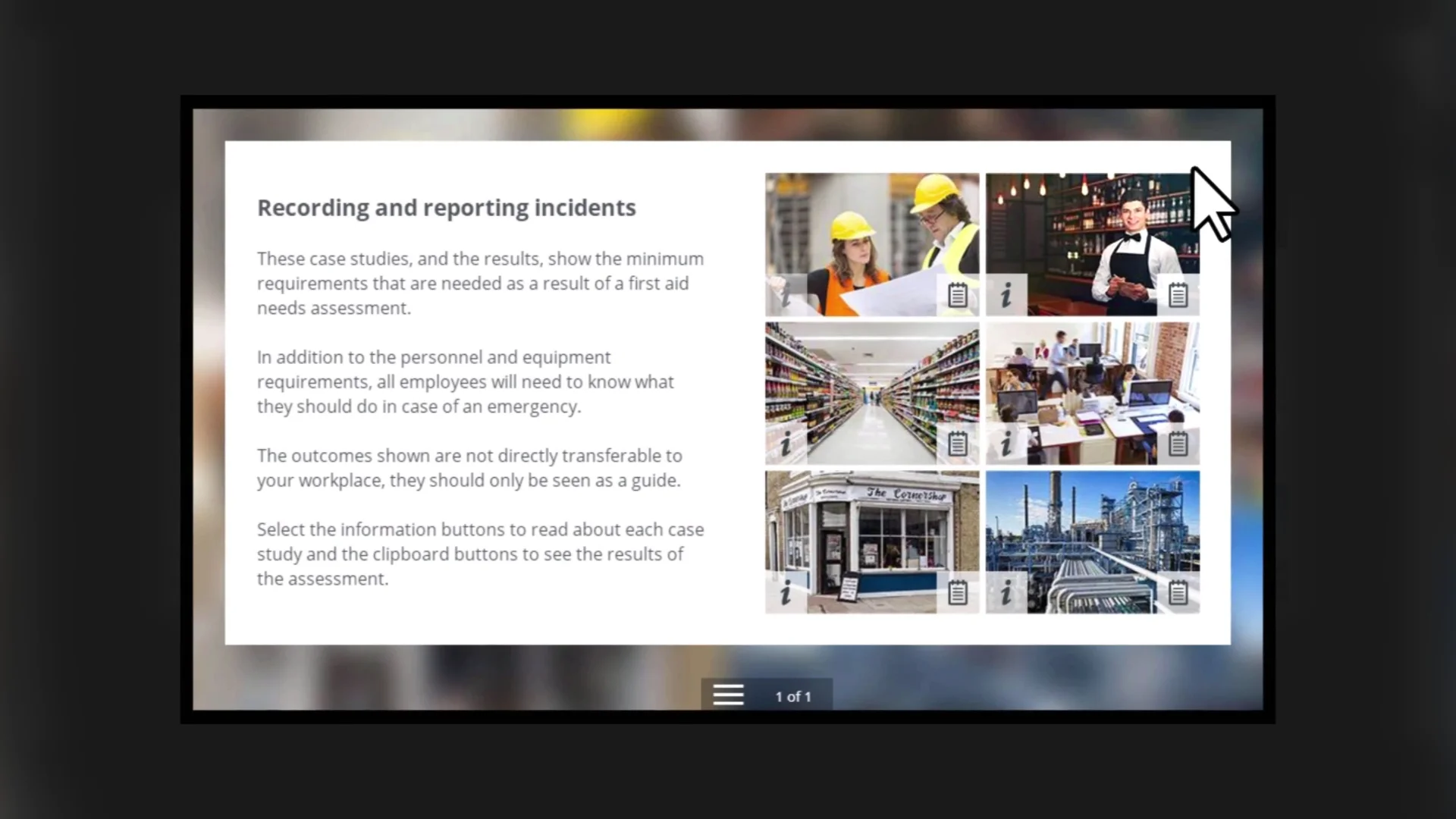Open info button on bartender case study

(1006, 295)
